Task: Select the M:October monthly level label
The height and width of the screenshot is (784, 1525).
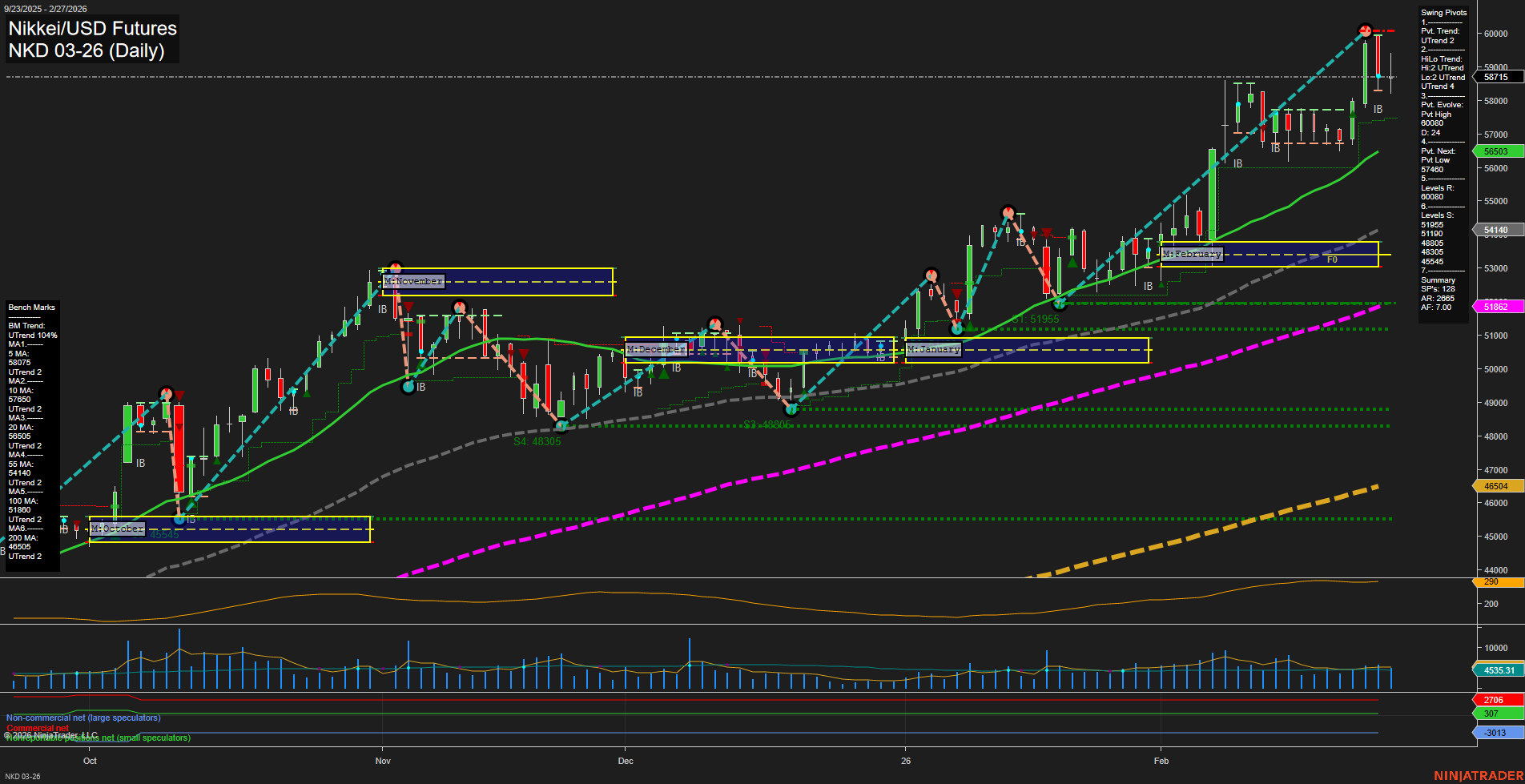Action: coord(115,529)
